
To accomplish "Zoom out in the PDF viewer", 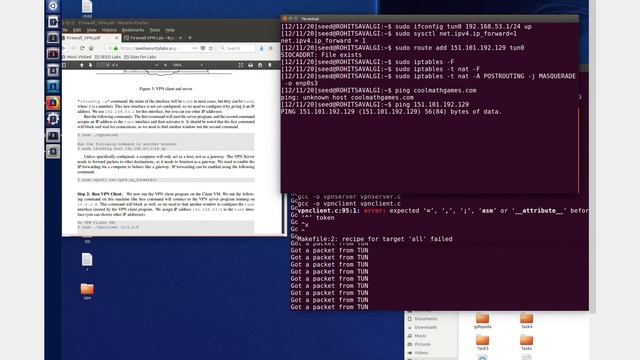I will 156,65.
